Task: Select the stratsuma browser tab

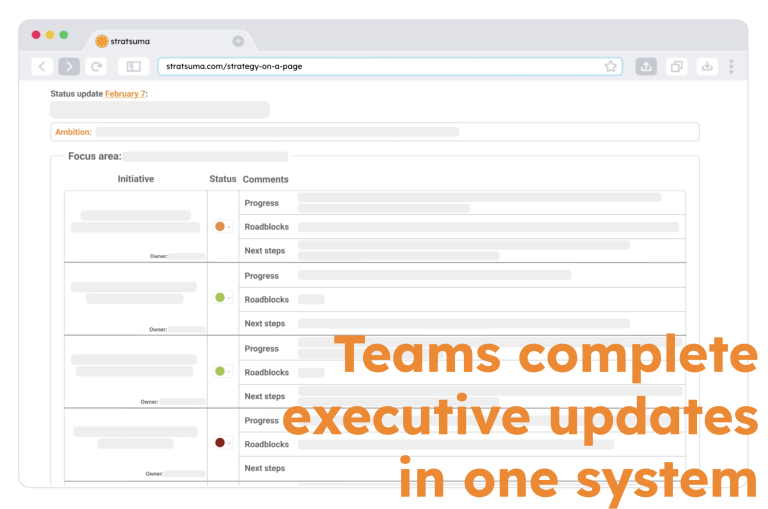Action: 169,41
